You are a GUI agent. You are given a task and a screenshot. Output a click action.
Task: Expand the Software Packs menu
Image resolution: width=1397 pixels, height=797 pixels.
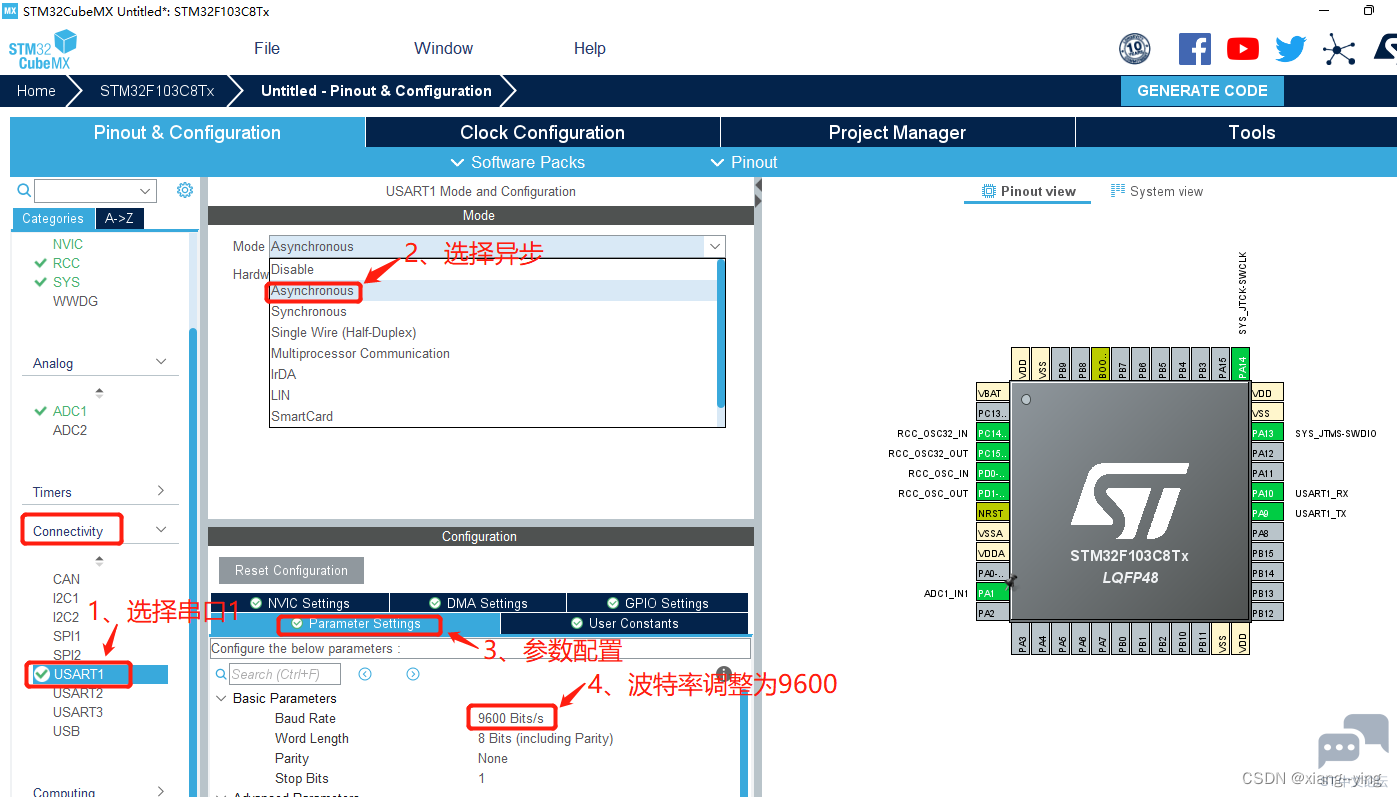[517, 162]
